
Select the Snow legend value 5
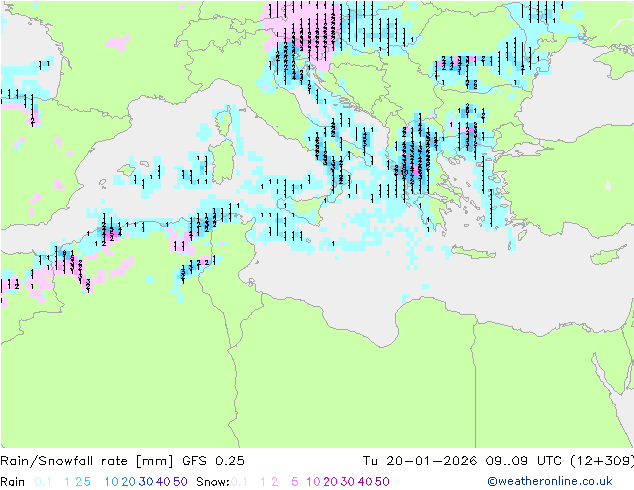(295, 482)
